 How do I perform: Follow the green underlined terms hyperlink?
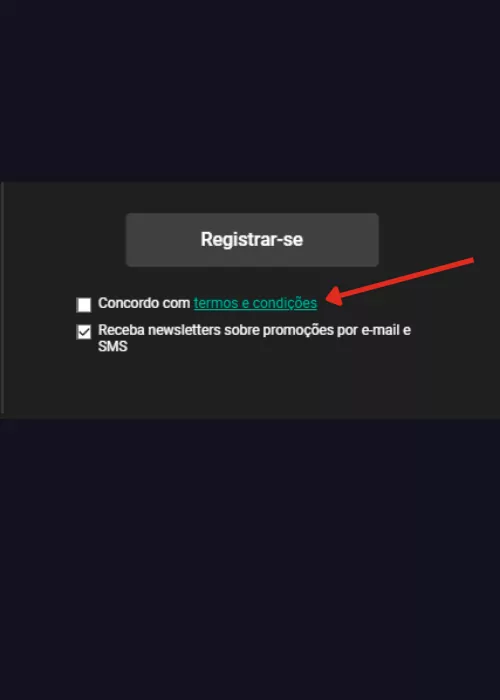(x=255, y=303)
